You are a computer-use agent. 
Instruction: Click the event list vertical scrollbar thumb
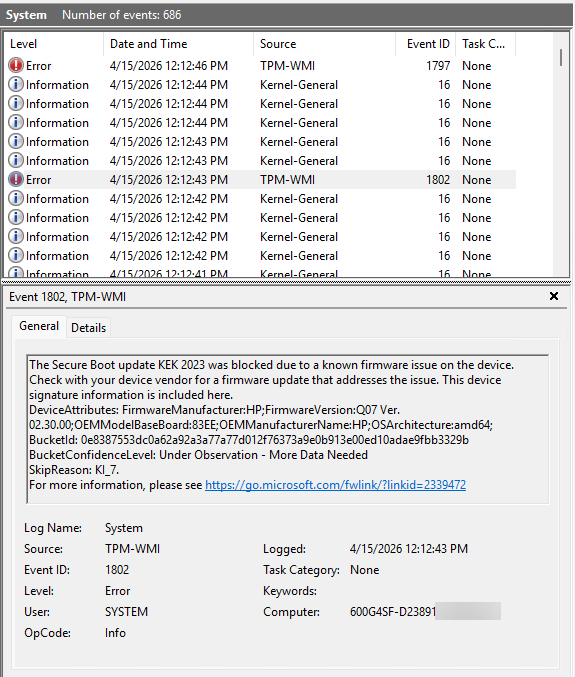[x=561, y=57]
